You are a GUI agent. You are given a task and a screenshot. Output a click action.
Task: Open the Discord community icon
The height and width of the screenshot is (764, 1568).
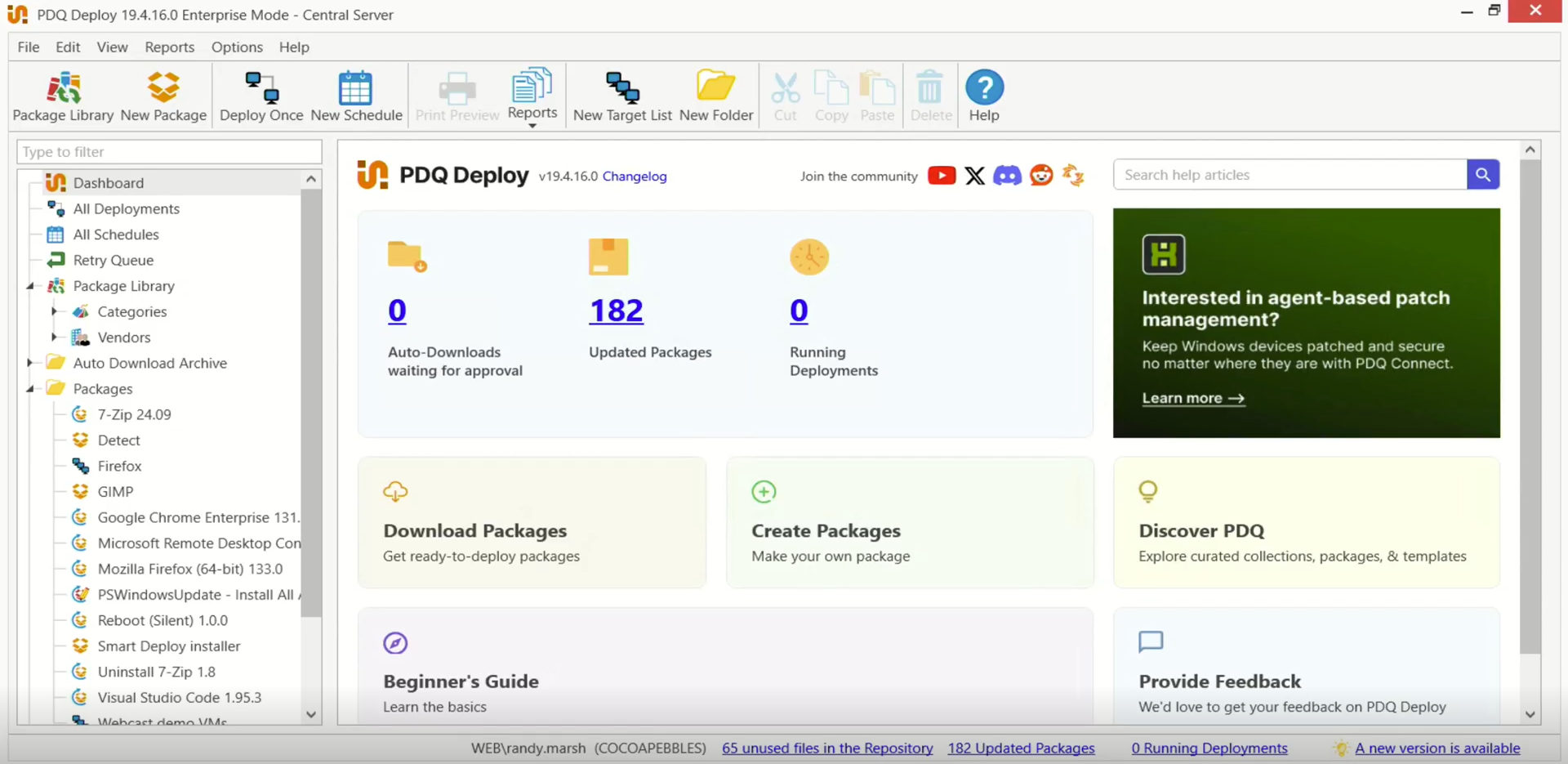tap(1007, 176)
